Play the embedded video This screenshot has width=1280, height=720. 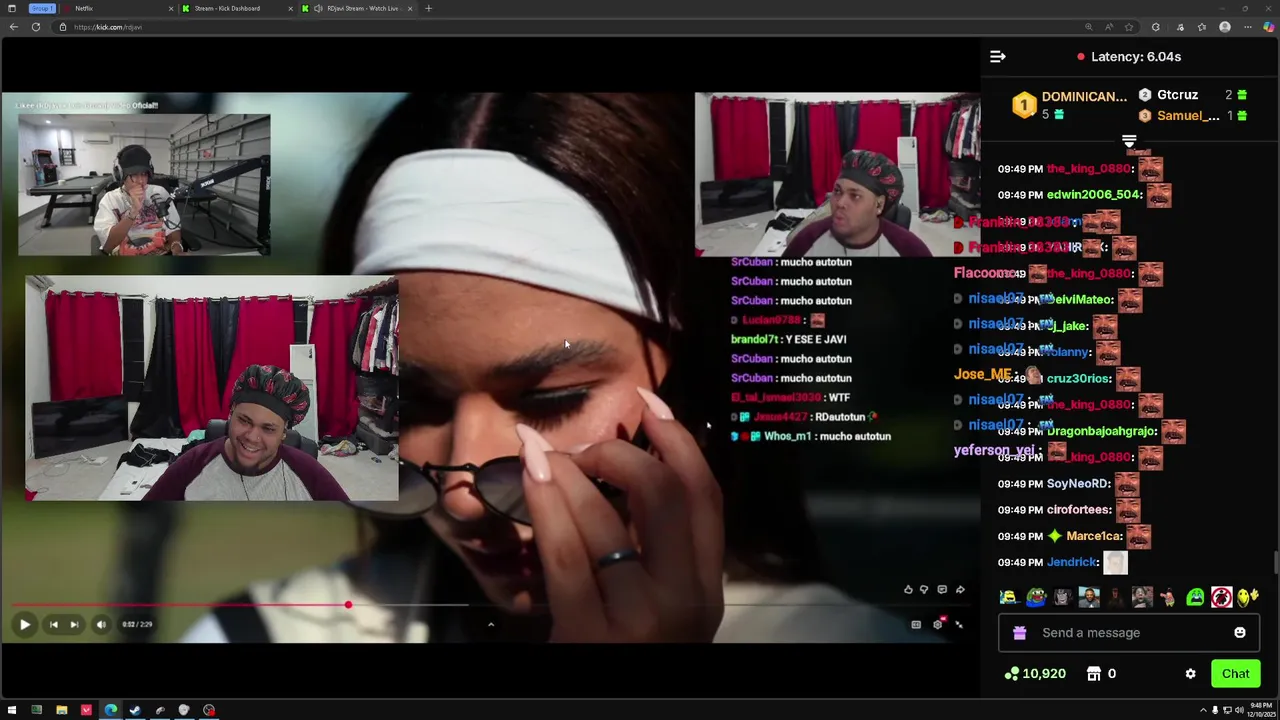tap(25, 624)
